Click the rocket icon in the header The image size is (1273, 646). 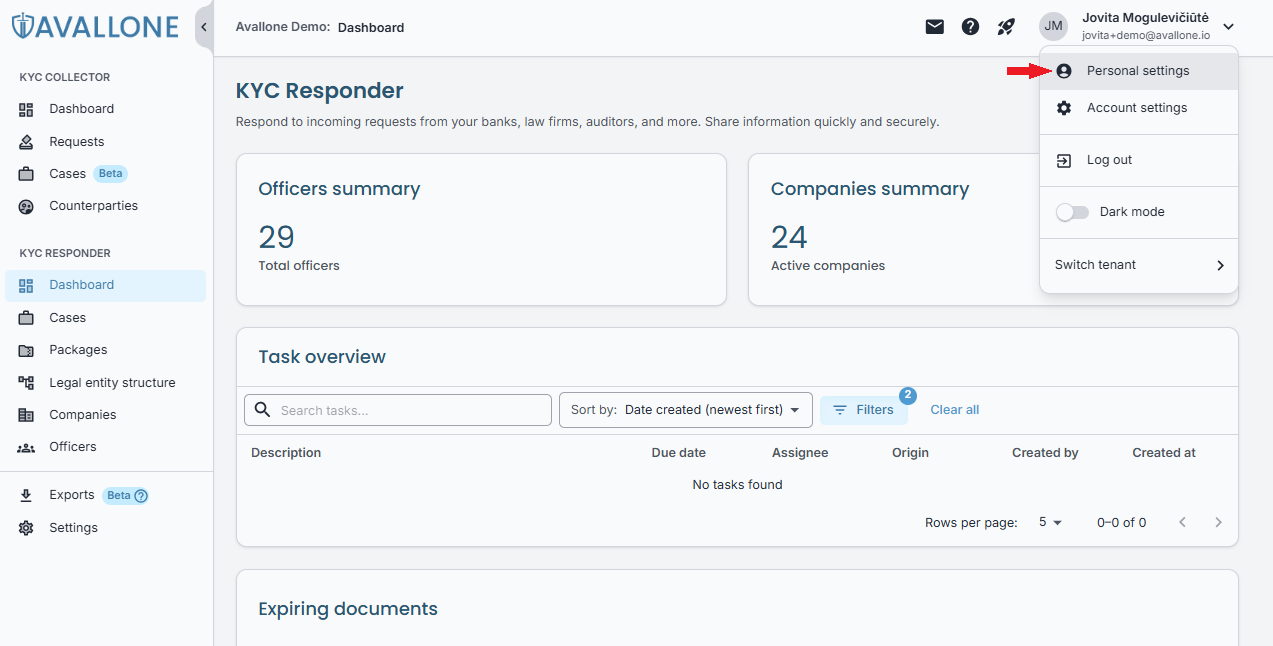pyautogui.click(x=1006, y=27)
